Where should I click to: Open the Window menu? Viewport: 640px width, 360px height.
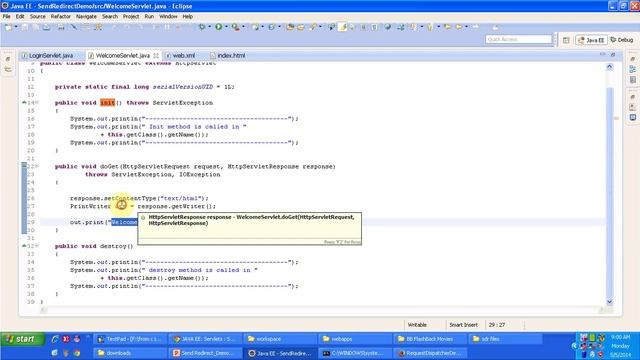[x=168, y=16]
